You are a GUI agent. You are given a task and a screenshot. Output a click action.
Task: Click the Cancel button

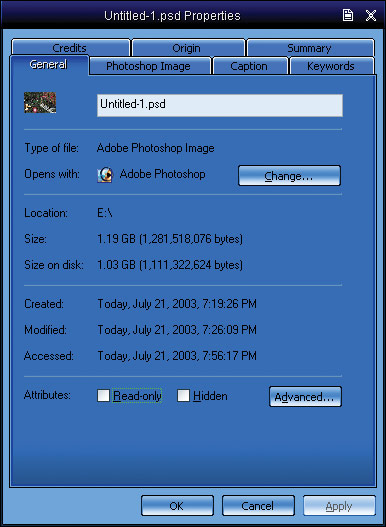tap(258, 505)
